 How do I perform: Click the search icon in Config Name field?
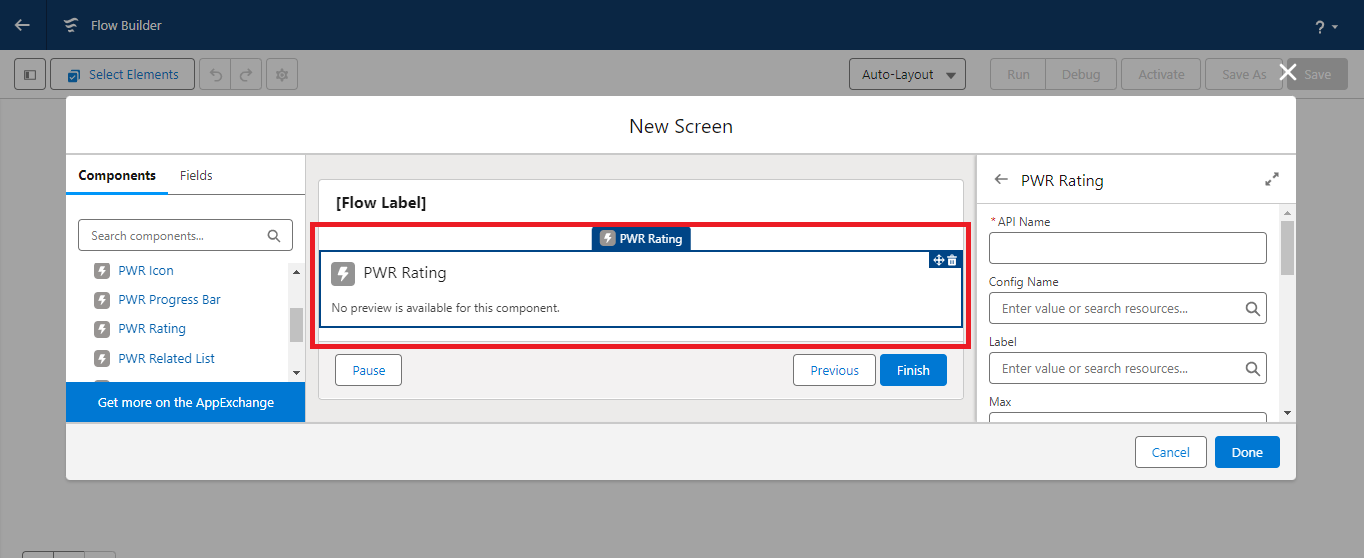[x=1253, y=309]
